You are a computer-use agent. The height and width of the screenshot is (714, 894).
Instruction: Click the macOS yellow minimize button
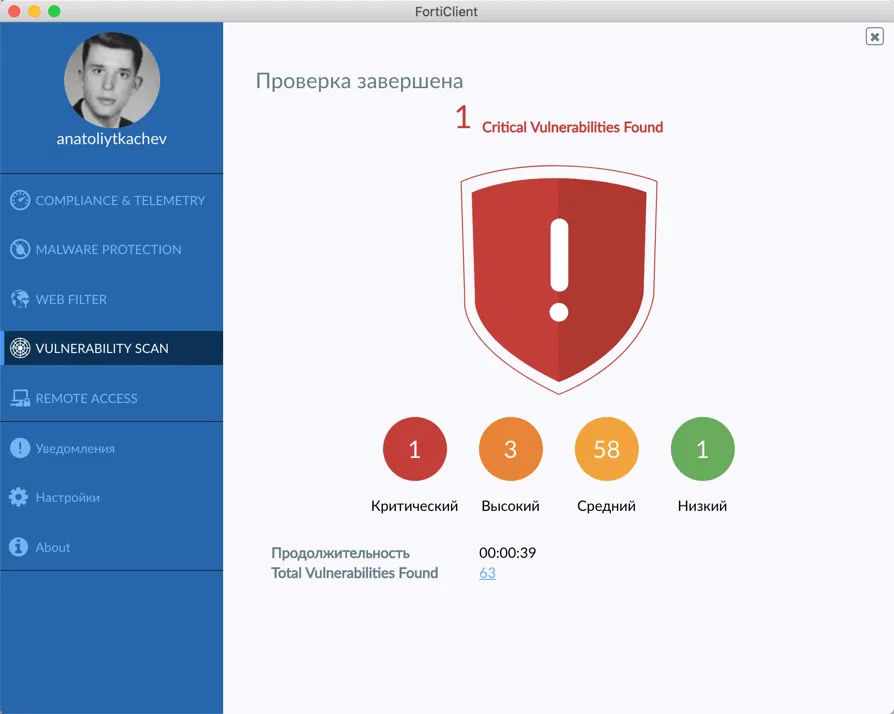point(34,11)
